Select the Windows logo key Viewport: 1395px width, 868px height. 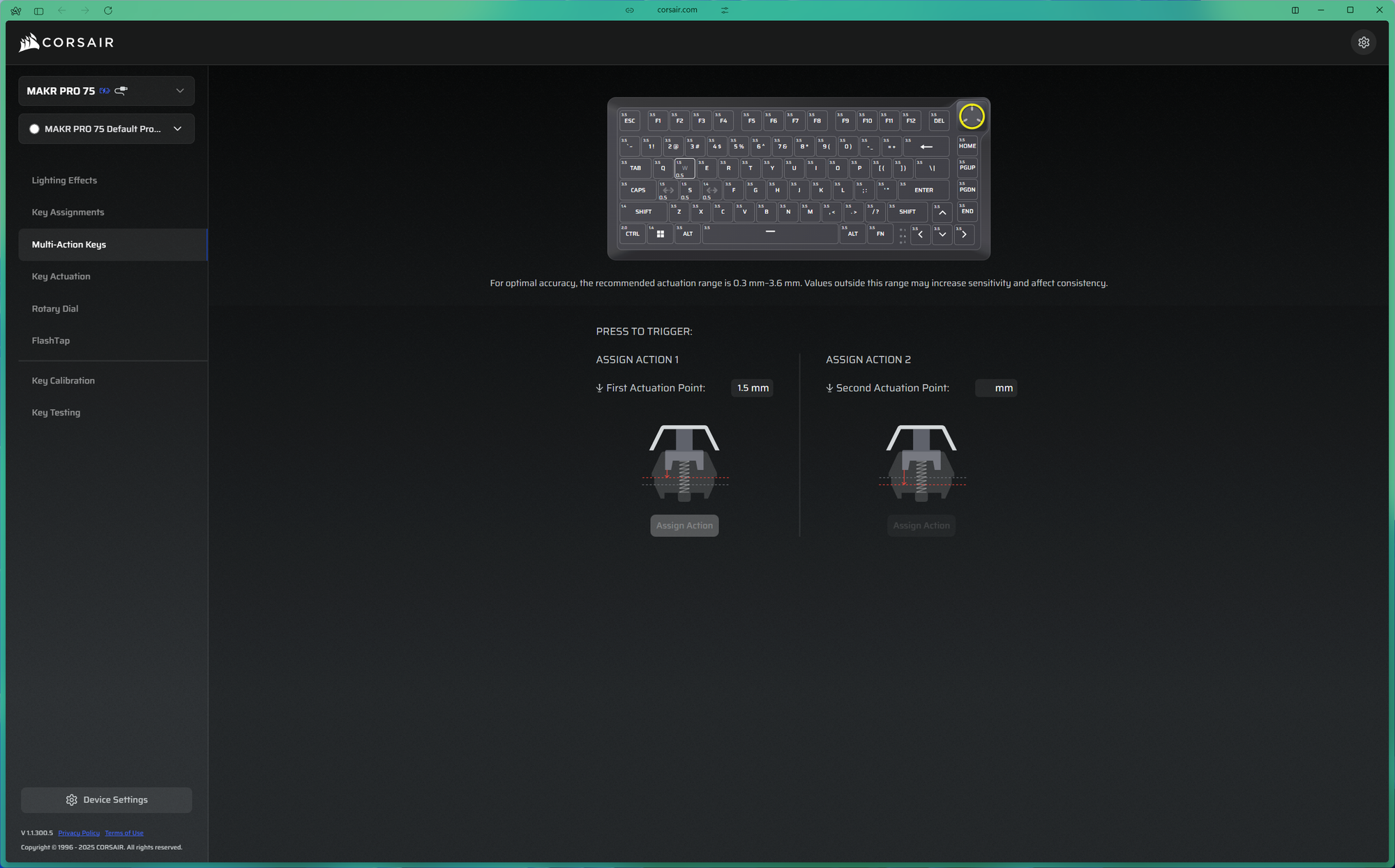pos(660,234)
